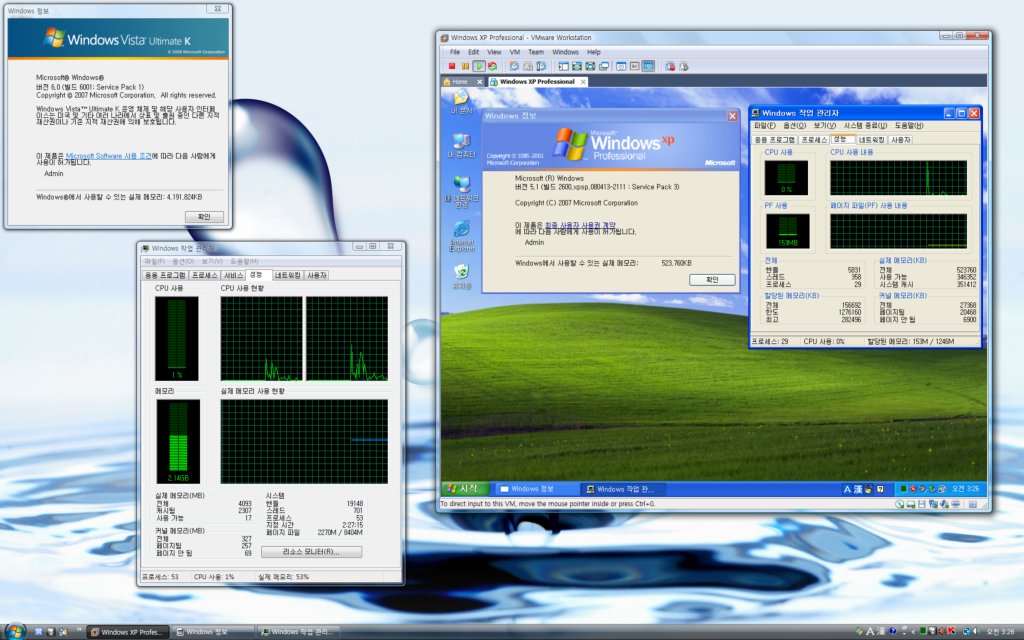
Task: Open the 최종 사용자 사용권 계약 link in XP
Action: click(580, 225)
